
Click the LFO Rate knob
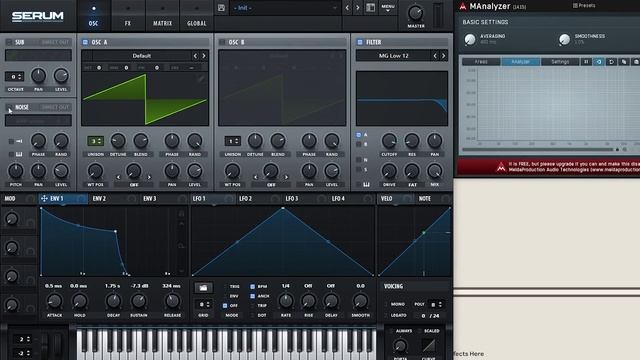[286, 301]
